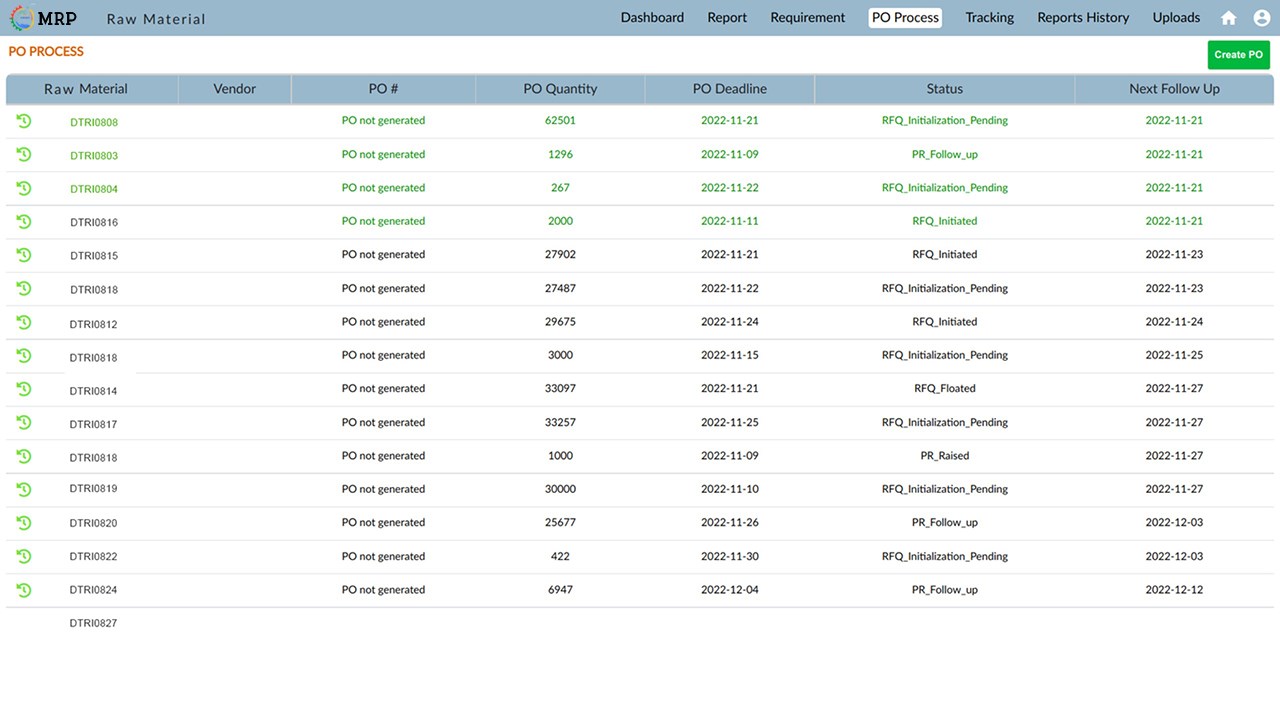1280x720 pixels.
Task: Open the Dashboard menu item
Action: click(x=652, y=17)
